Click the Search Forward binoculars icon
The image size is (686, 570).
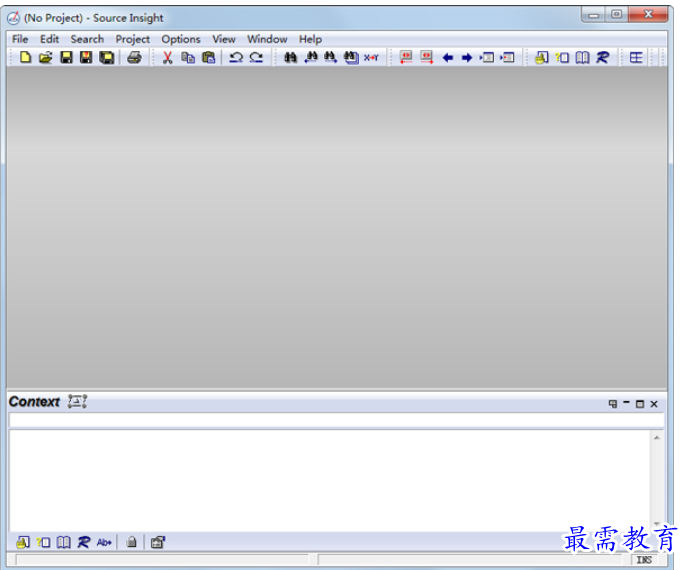[331, 57]
